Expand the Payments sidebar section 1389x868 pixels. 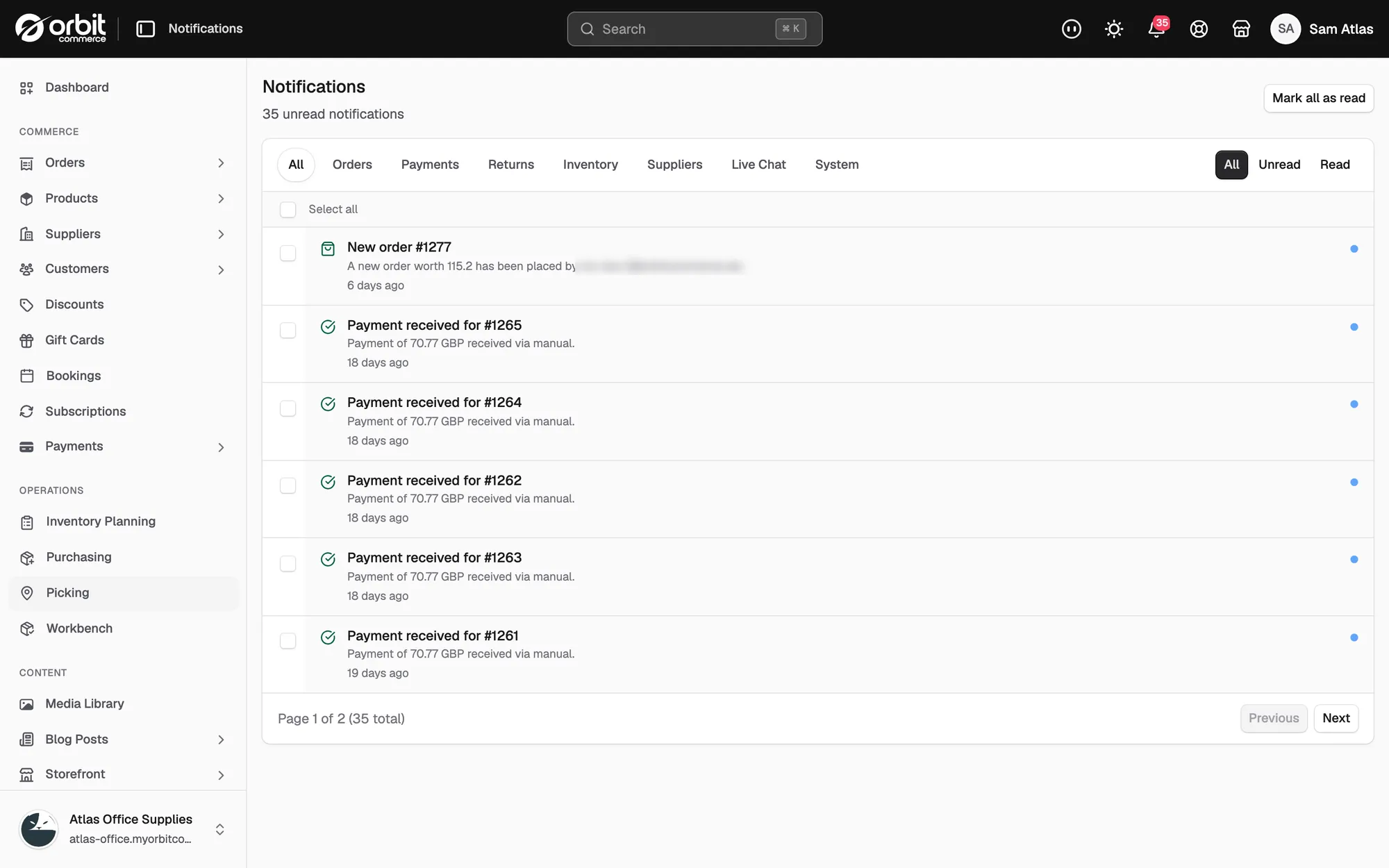221,447
